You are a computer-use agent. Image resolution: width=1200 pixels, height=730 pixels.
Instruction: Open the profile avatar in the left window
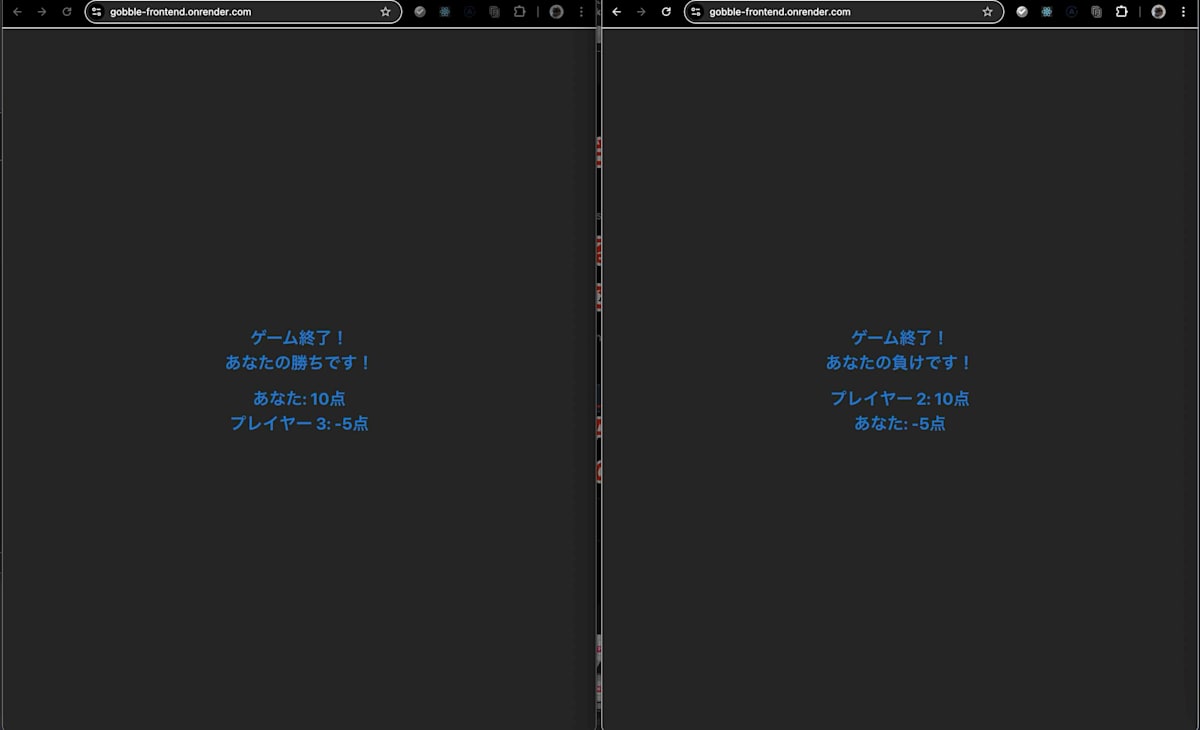557,12
